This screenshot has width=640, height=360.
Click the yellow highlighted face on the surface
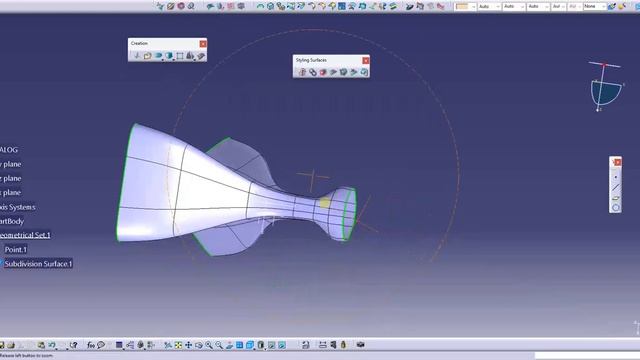[325, 202]
